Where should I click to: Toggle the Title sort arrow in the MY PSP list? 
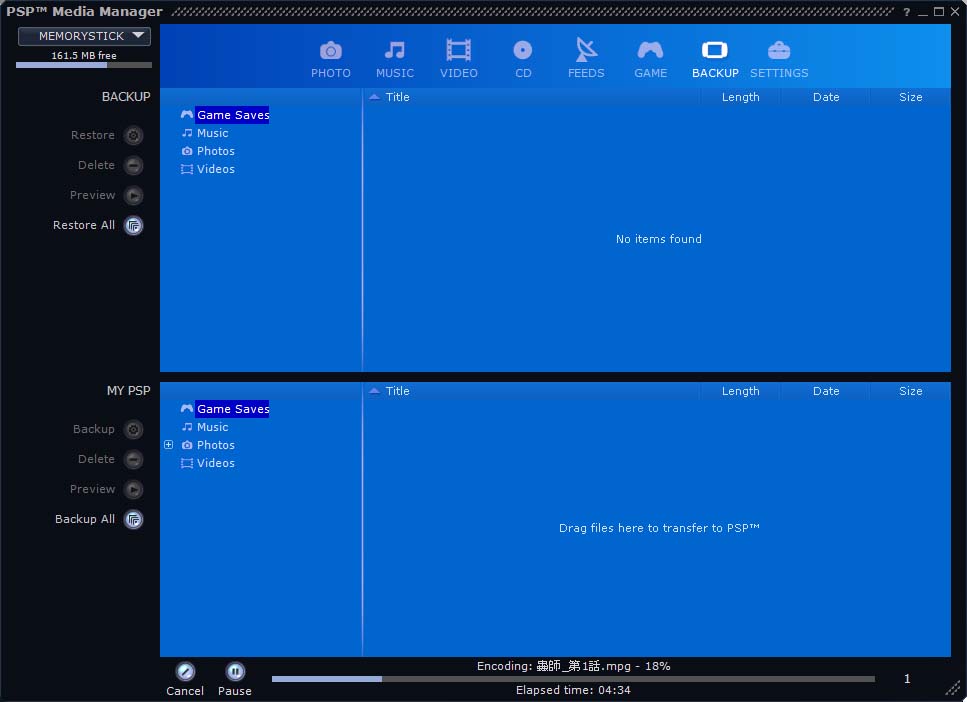[374, 390]
